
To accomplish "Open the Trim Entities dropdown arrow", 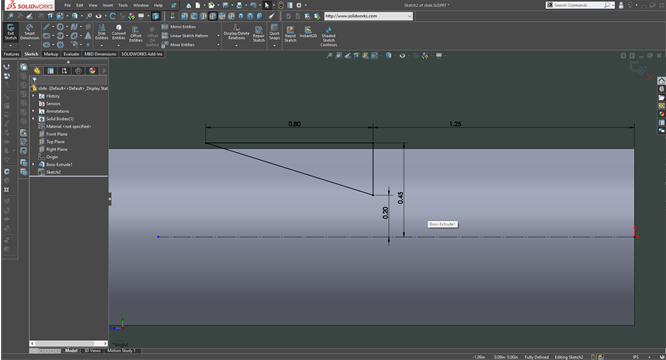I will coord(102,45).
